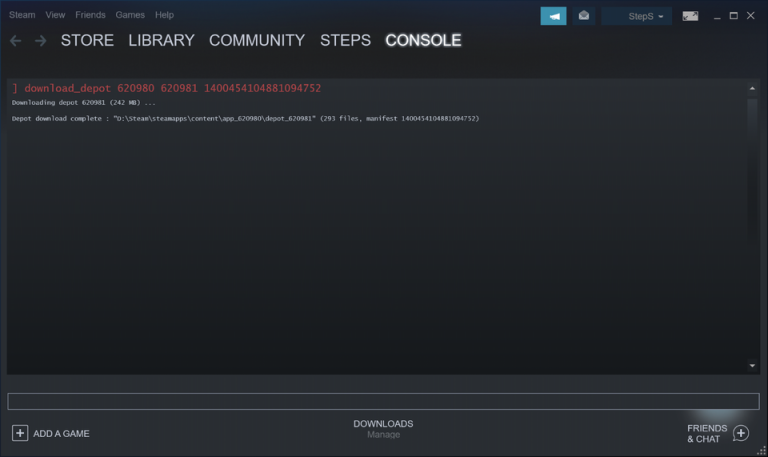Go to the COMMUNITY tab
The image size is (768, 457).
click(x=257, y=40)
